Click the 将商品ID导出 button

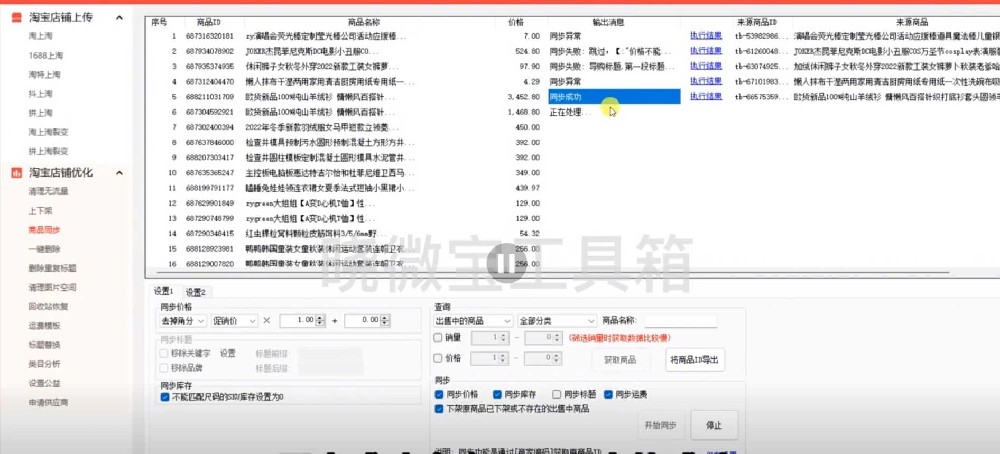coord(695,360)
